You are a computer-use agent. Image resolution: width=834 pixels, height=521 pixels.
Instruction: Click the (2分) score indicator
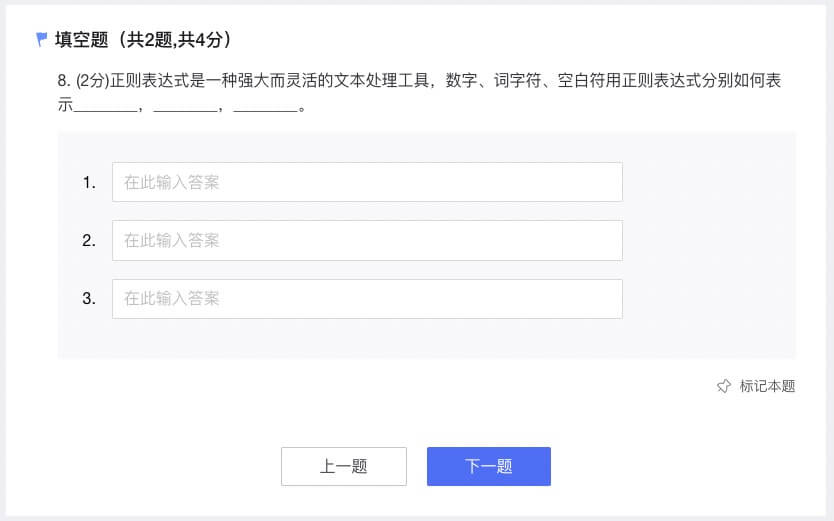pyautogui.click(x=93, y=81)
